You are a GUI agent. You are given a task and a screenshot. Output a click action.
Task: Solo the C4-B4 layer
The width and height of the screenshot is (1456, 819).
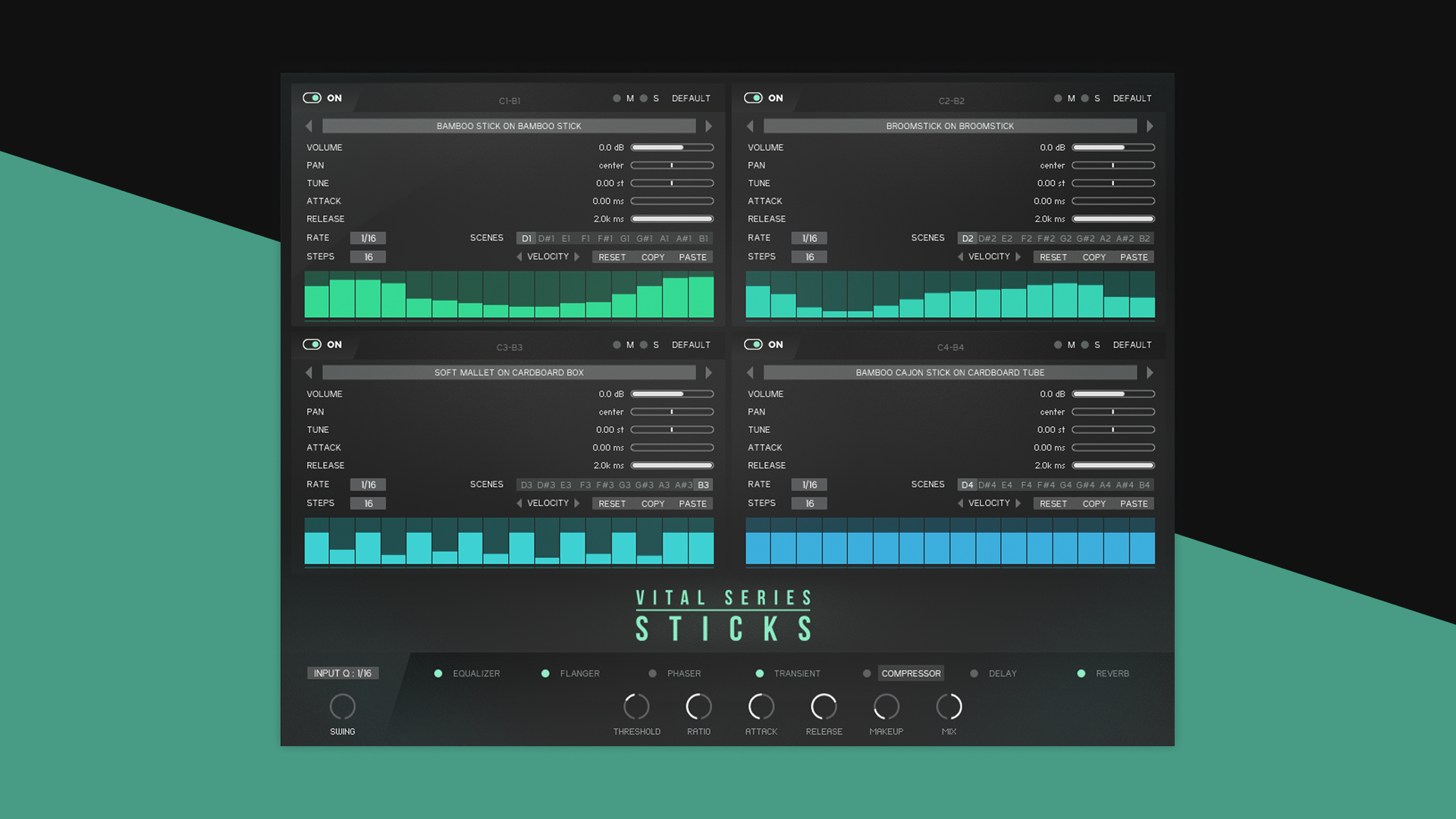coord(1085,345)
